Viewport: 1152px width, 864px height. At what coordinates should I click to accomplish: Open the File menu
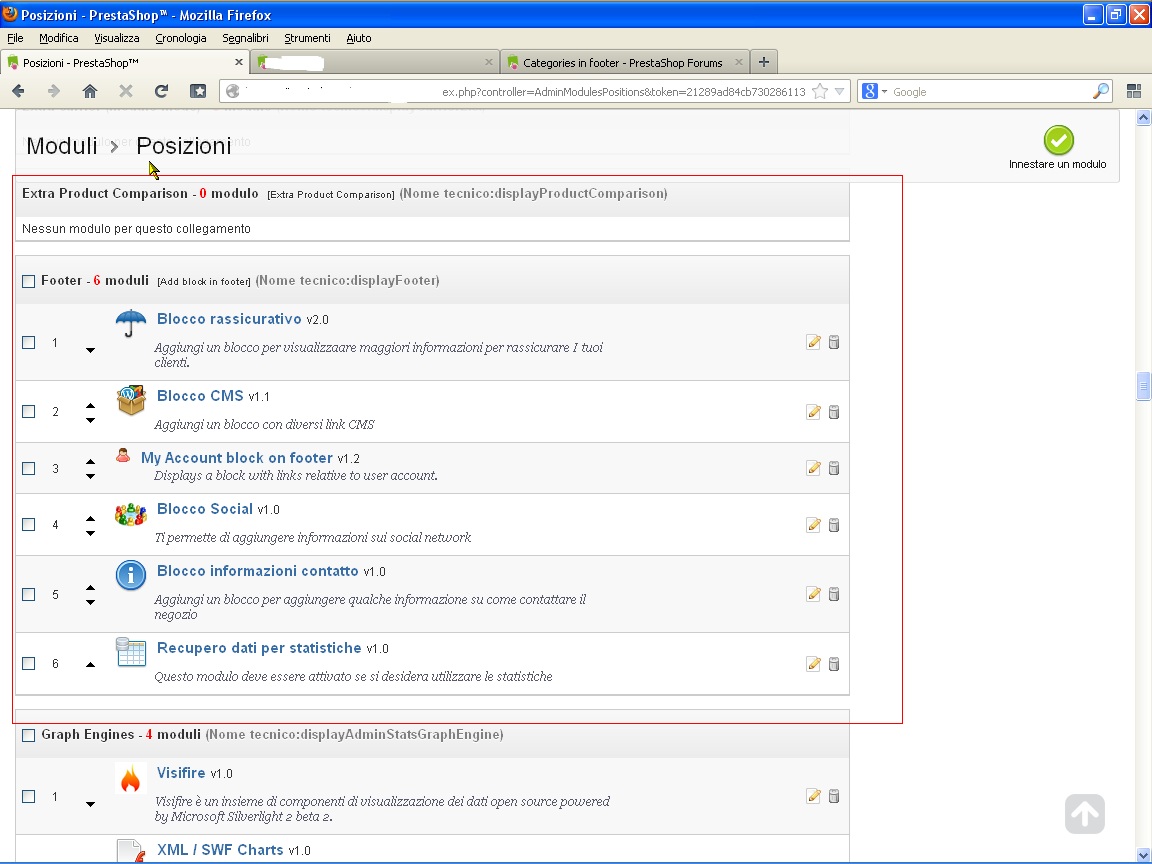15,38
